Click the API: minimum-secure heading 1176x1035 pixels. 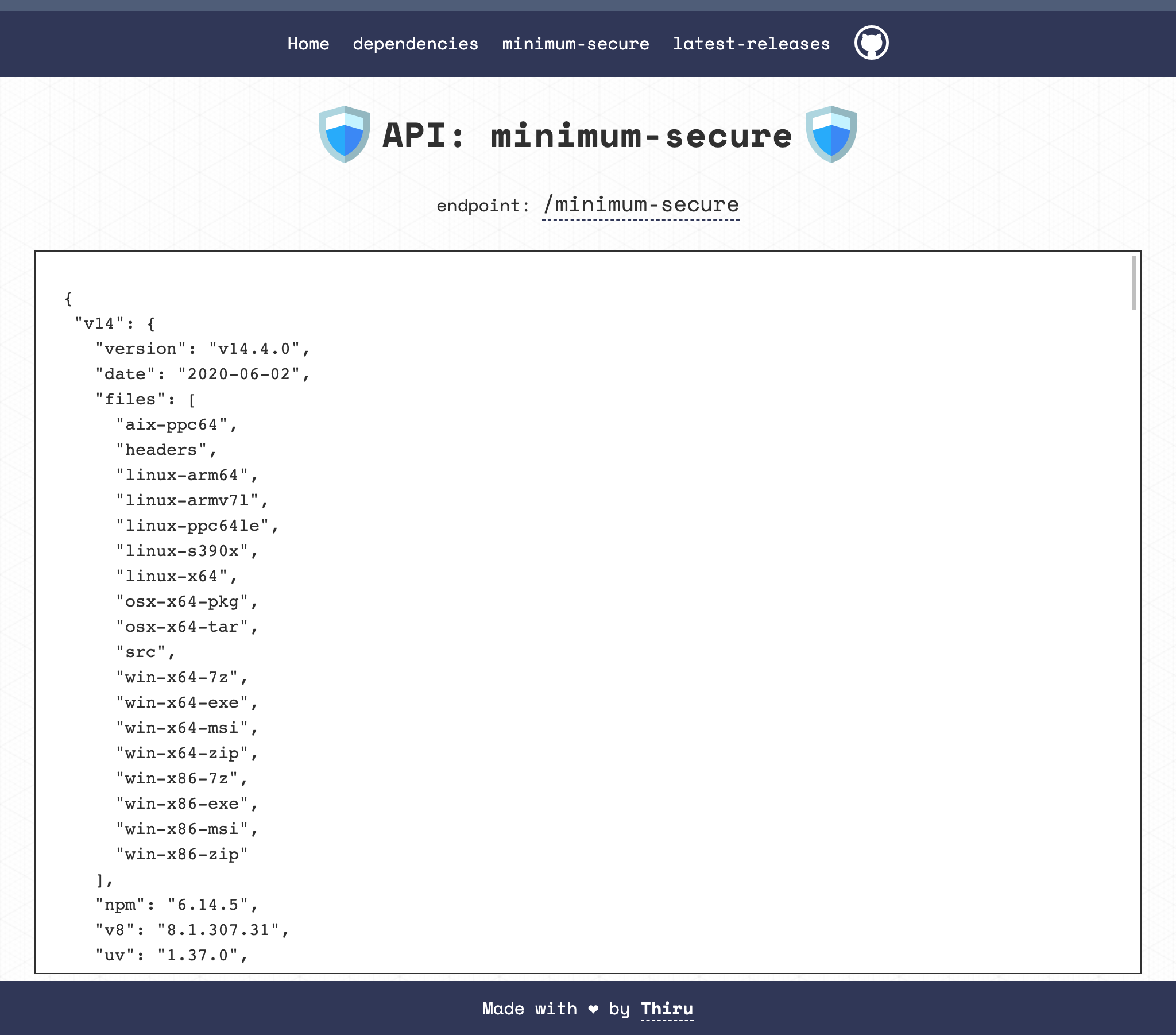click(587, 136)
